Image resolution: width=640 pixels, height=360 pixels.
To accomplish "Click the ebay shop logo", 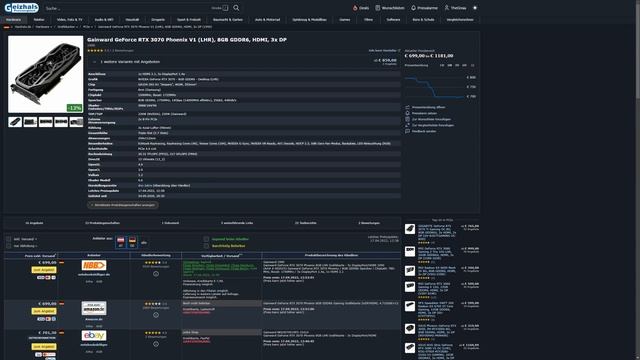I will tap(94, 336).
